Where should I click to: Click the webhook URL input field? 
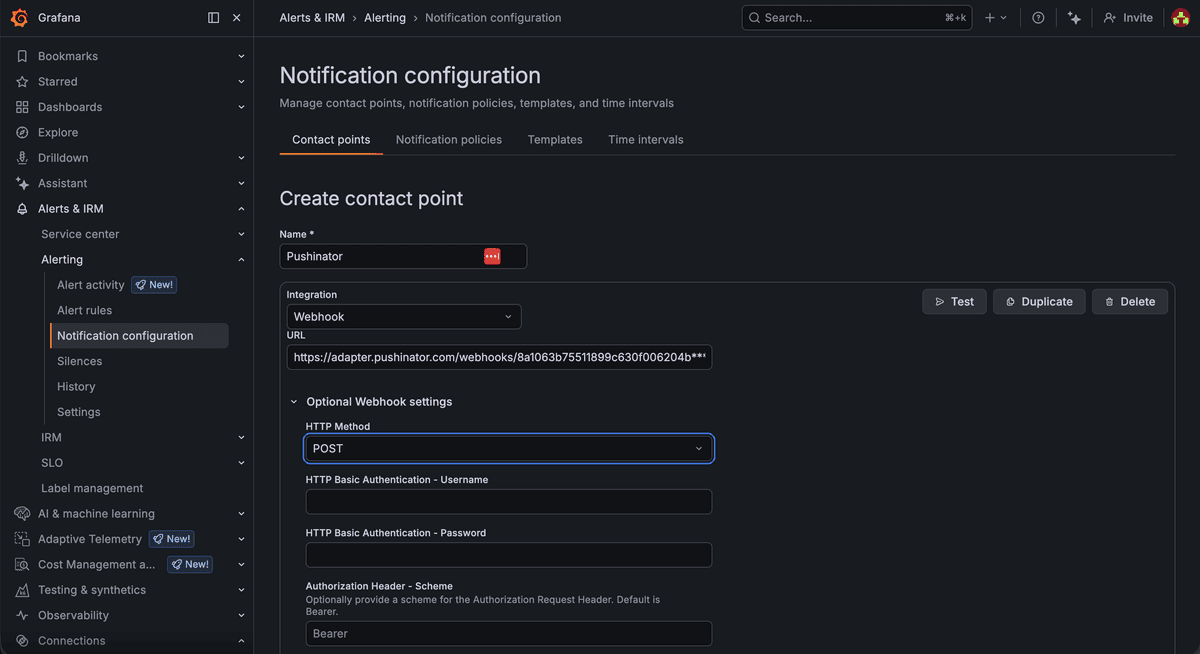point(499,357)
